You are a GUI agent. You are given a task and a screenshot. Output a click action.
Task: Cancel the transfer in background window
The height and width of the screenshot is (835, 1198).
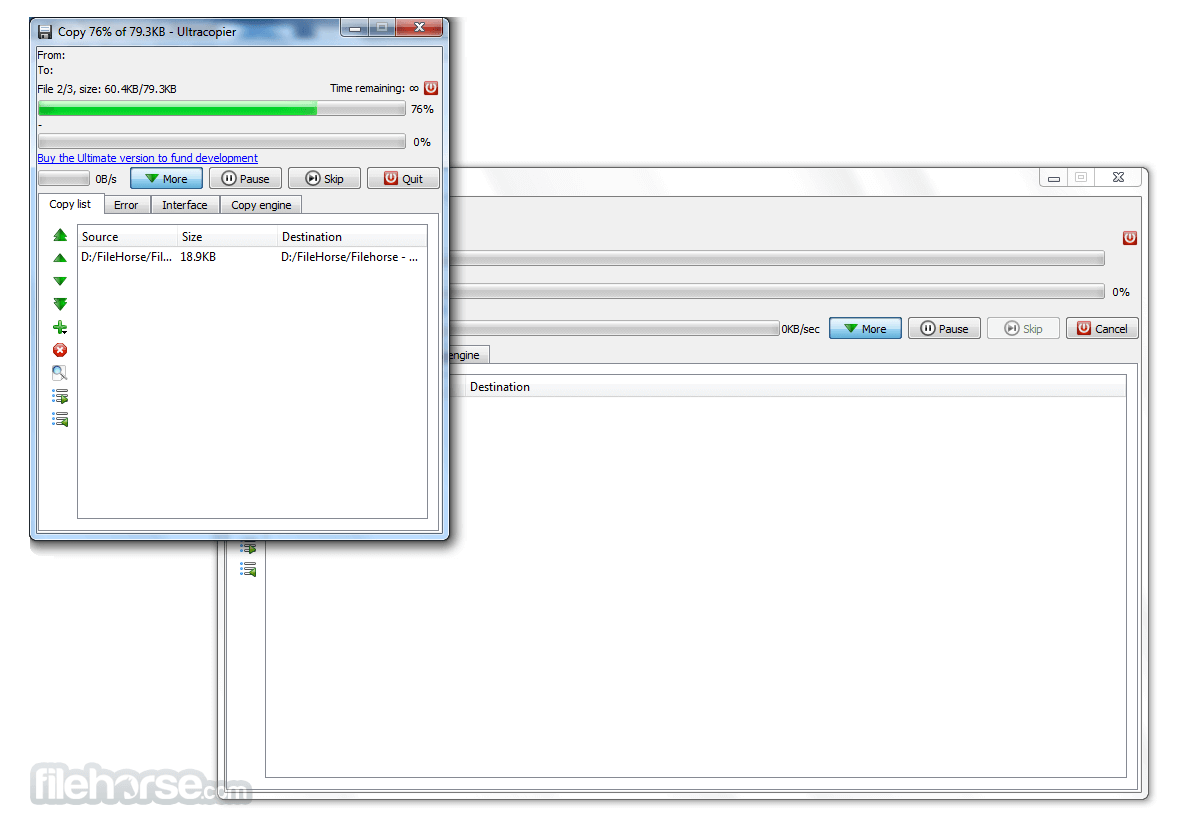(1102, 328)
